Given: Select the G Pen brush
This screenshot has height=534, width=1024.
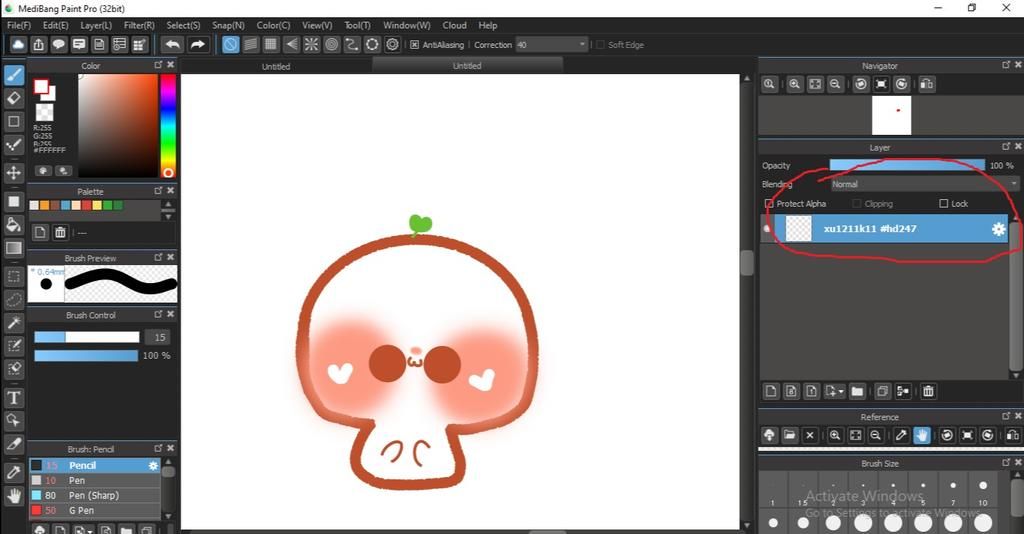Looking at the screenshot, I should (95, 510).
